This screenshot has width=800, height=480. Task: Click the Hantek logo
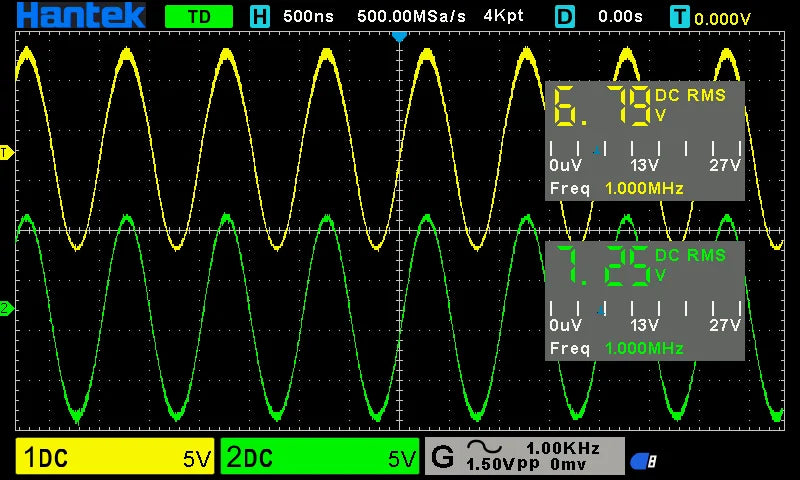[x=74, y=15]
